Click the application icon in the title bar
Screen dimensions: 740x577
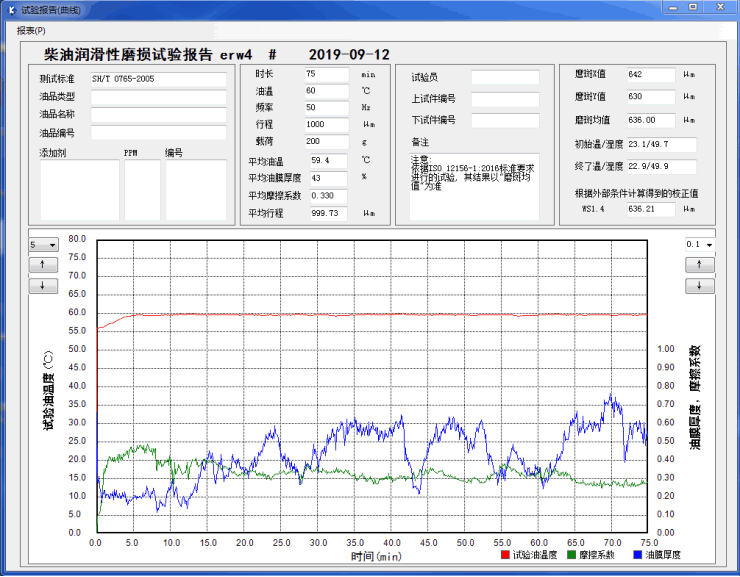click(x=12, y=8)
